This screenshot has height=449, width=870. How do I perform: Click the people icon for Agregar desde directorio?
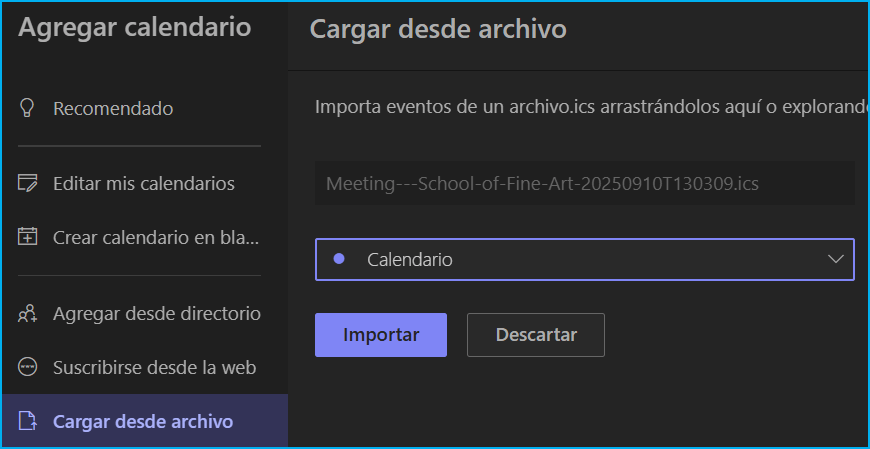pyautogui.click(x=28, y=313)
